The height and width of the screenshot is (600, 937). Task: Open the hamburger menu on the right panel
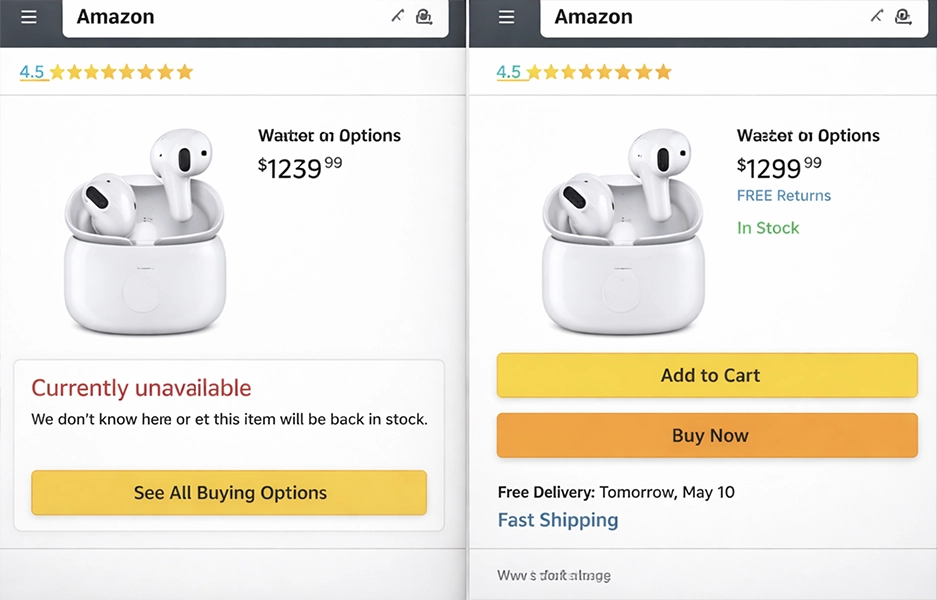506,16
